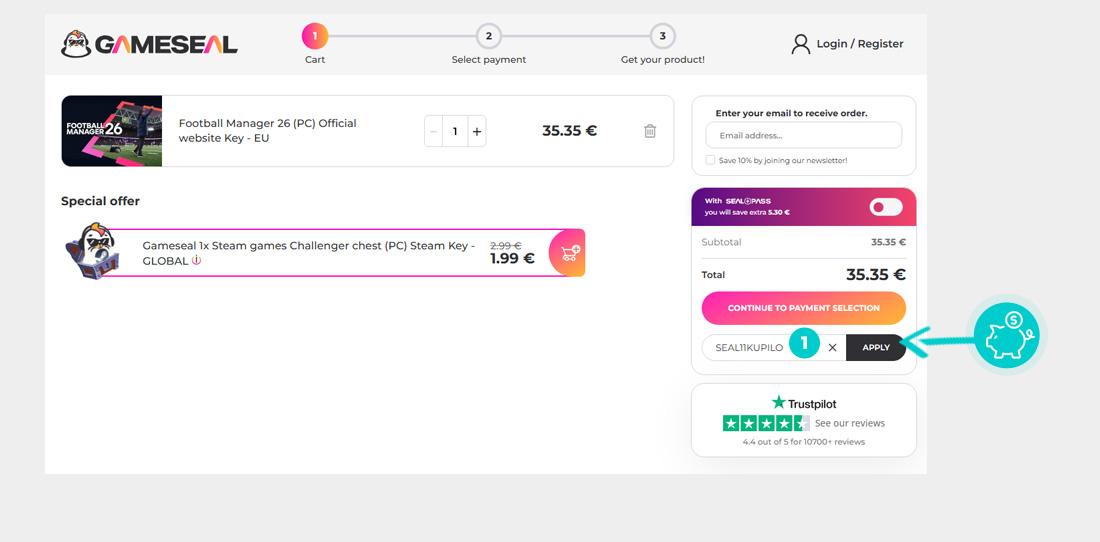Click the Email address input field
The height and width of the screenshot is (542, 1100).
[803, 135]
